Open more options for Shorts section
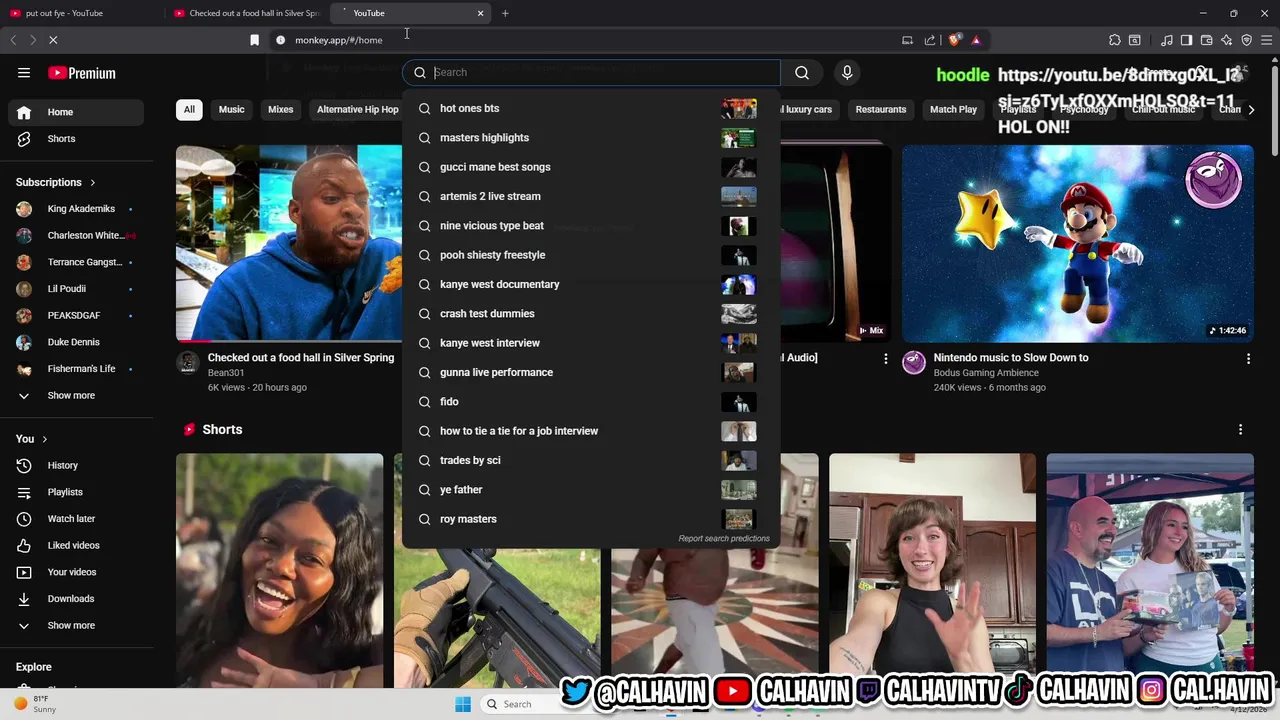This screenshot has height=720, width=1280. click(x=1240, y=429)
